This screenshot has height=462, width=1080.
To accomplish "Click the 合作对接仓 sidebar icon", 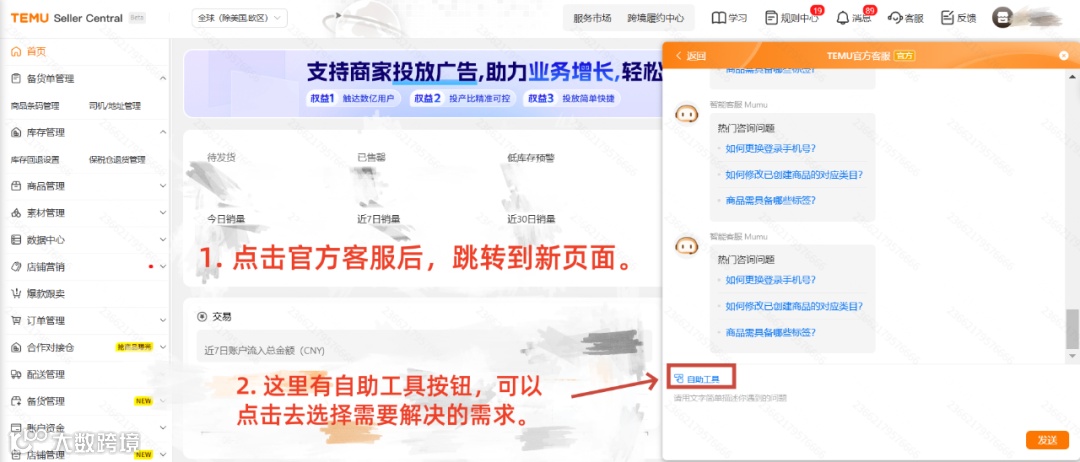I will (x=16, y=347).
